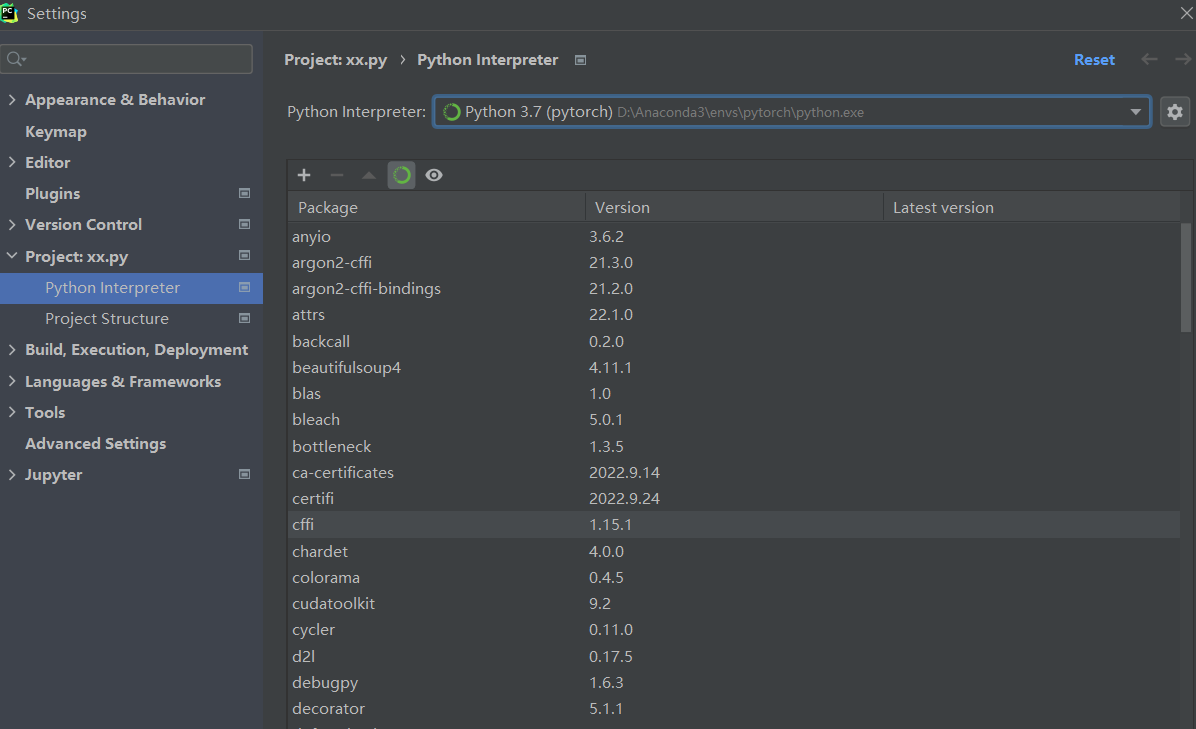Click the uninstall package minus icon
This screenshot has width=1196, height=729.
click(x=336, y=175)
